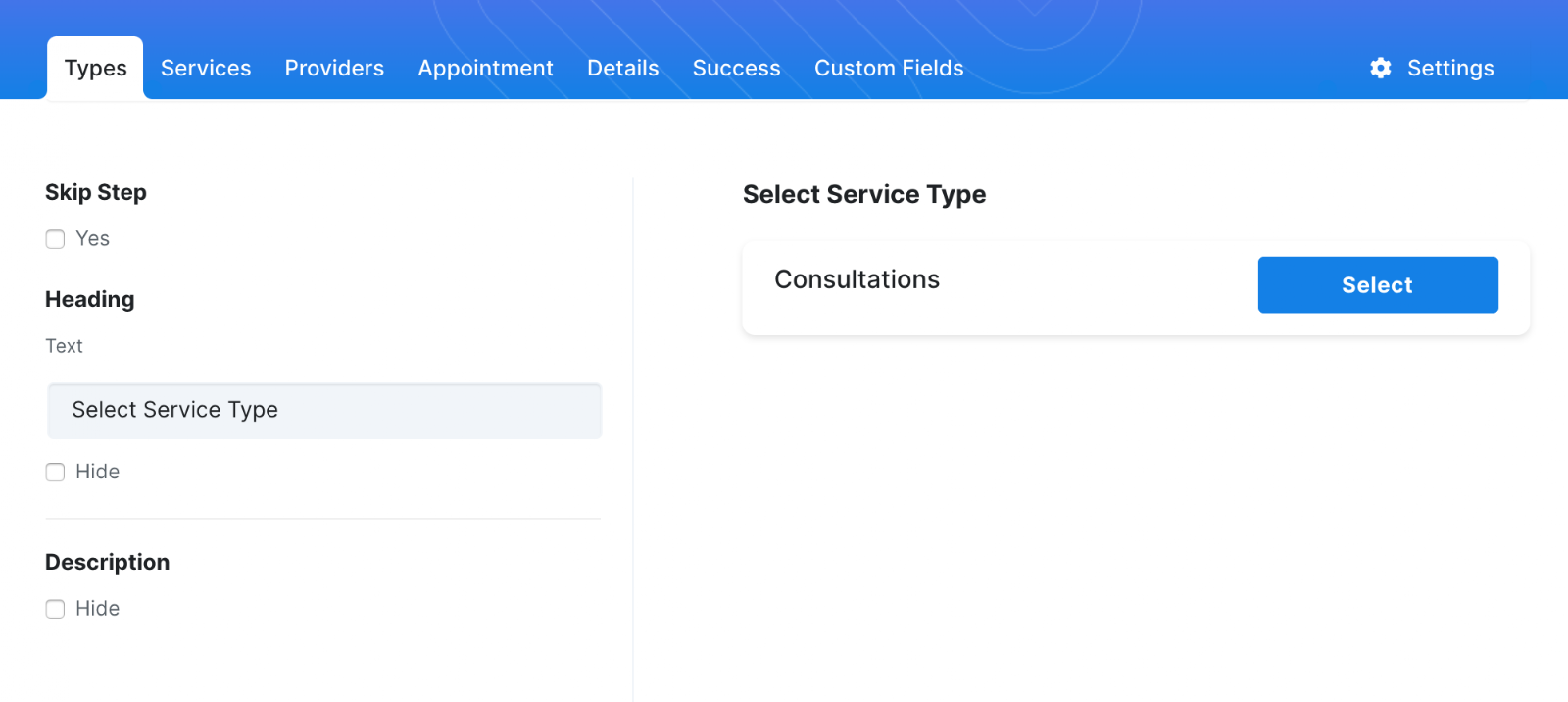Switch to the Types tab
The height and width of the screenshot is (702, 1568).
tap(95, 68)
